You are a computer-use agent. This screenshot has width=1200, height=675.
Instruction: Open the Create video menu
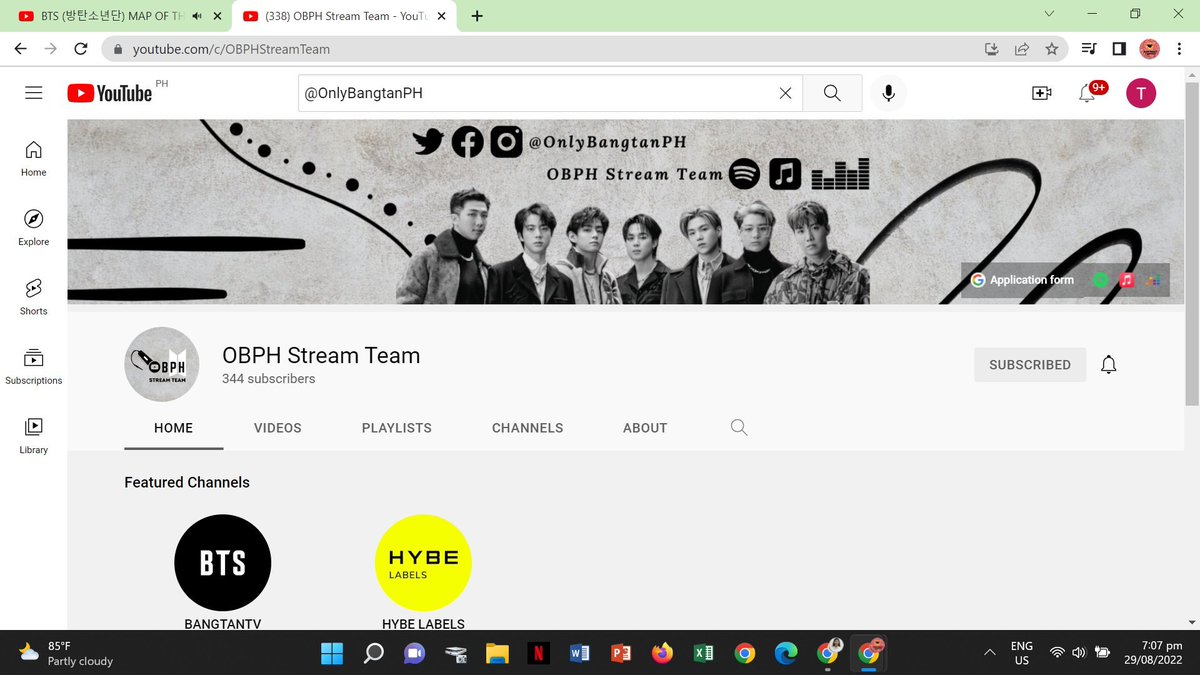(x=1041, y=93)
